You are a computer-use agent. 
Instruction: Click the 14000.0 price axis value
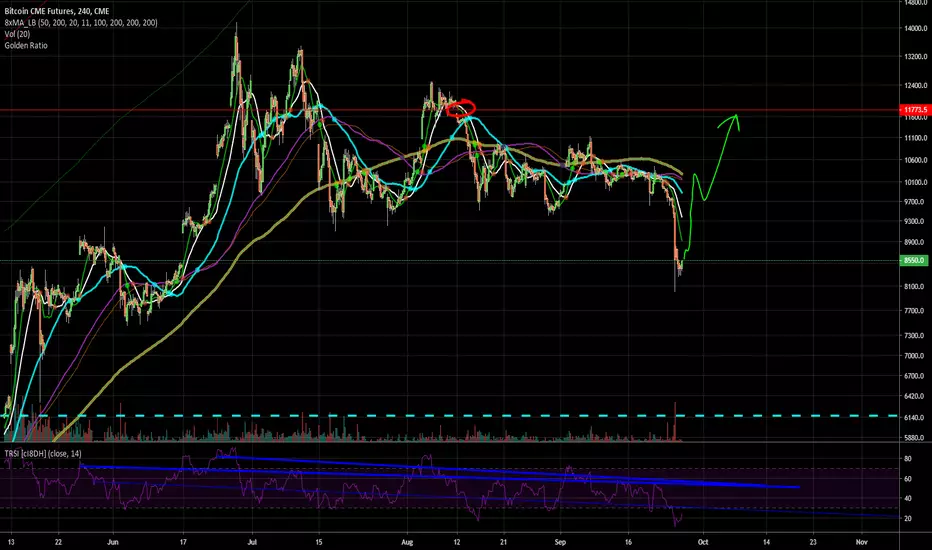(x=915, y=29)
